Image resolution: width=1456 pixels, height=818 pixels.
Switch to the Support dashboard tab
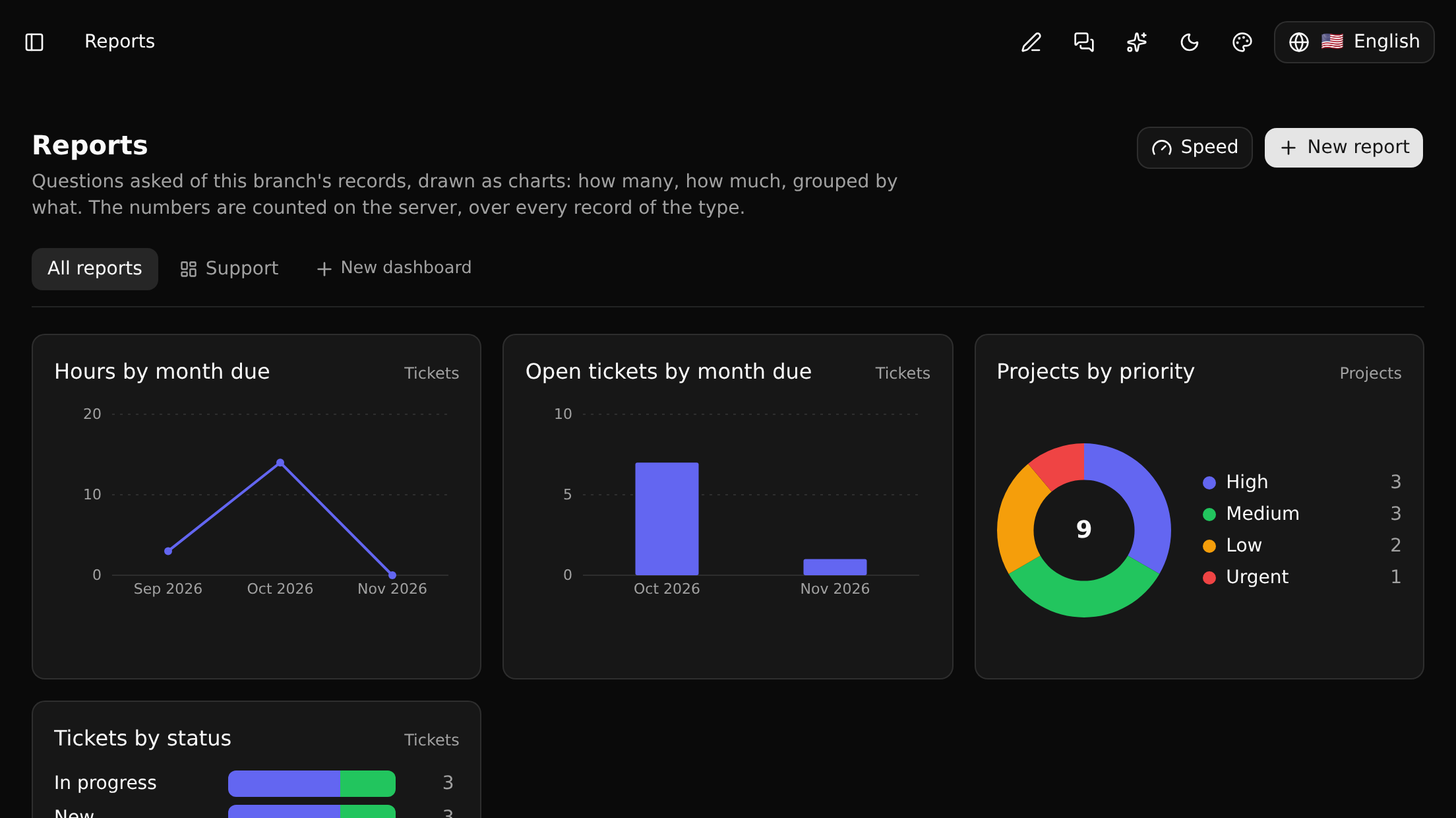229,269
